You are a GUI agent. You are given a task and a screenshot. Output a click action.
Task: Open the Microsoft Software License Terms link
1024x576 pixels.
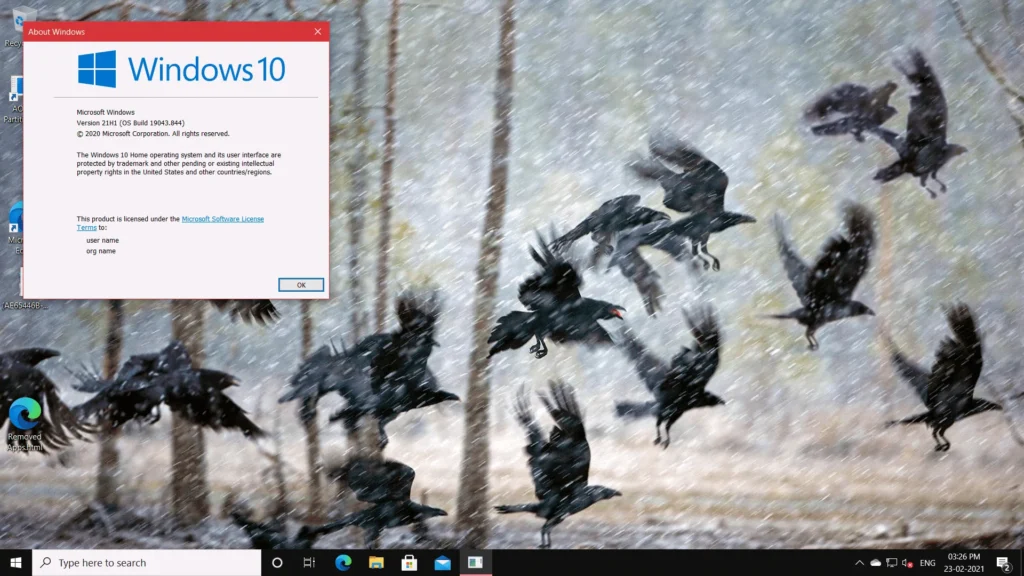pyautogui.click(x=222, y=219)
